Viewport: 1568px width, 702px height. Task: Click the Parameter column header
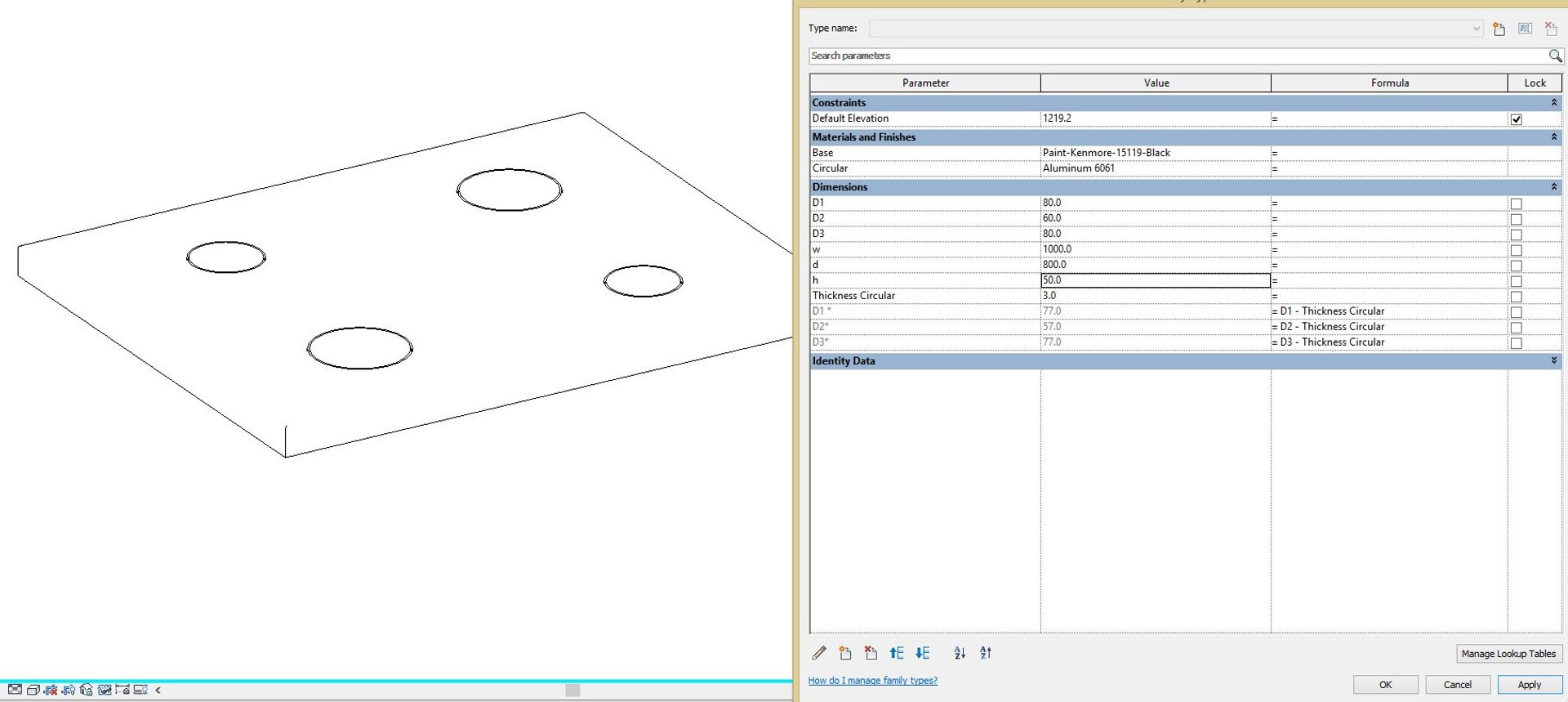click(x=925, y=83)
